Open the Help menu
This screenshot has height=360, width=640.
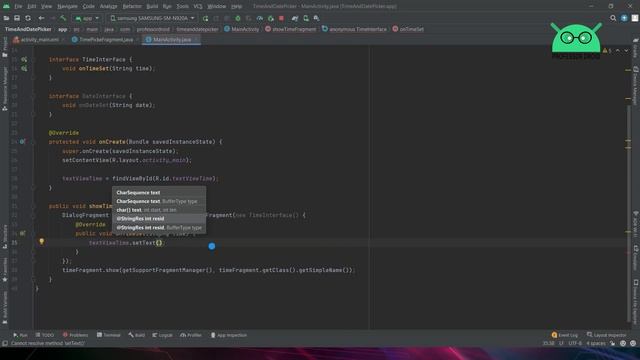point(236,7)
